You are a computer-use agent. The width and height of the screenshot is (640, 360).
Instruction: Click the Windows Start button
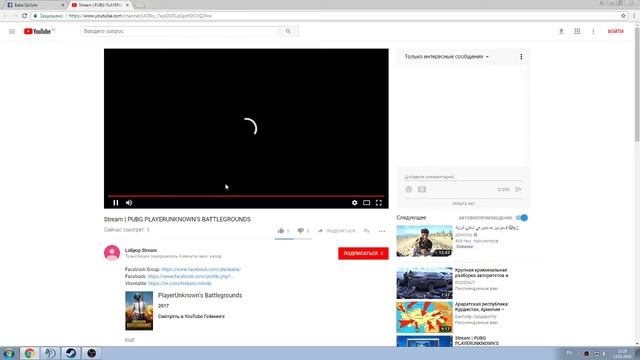tap(9, 353)
